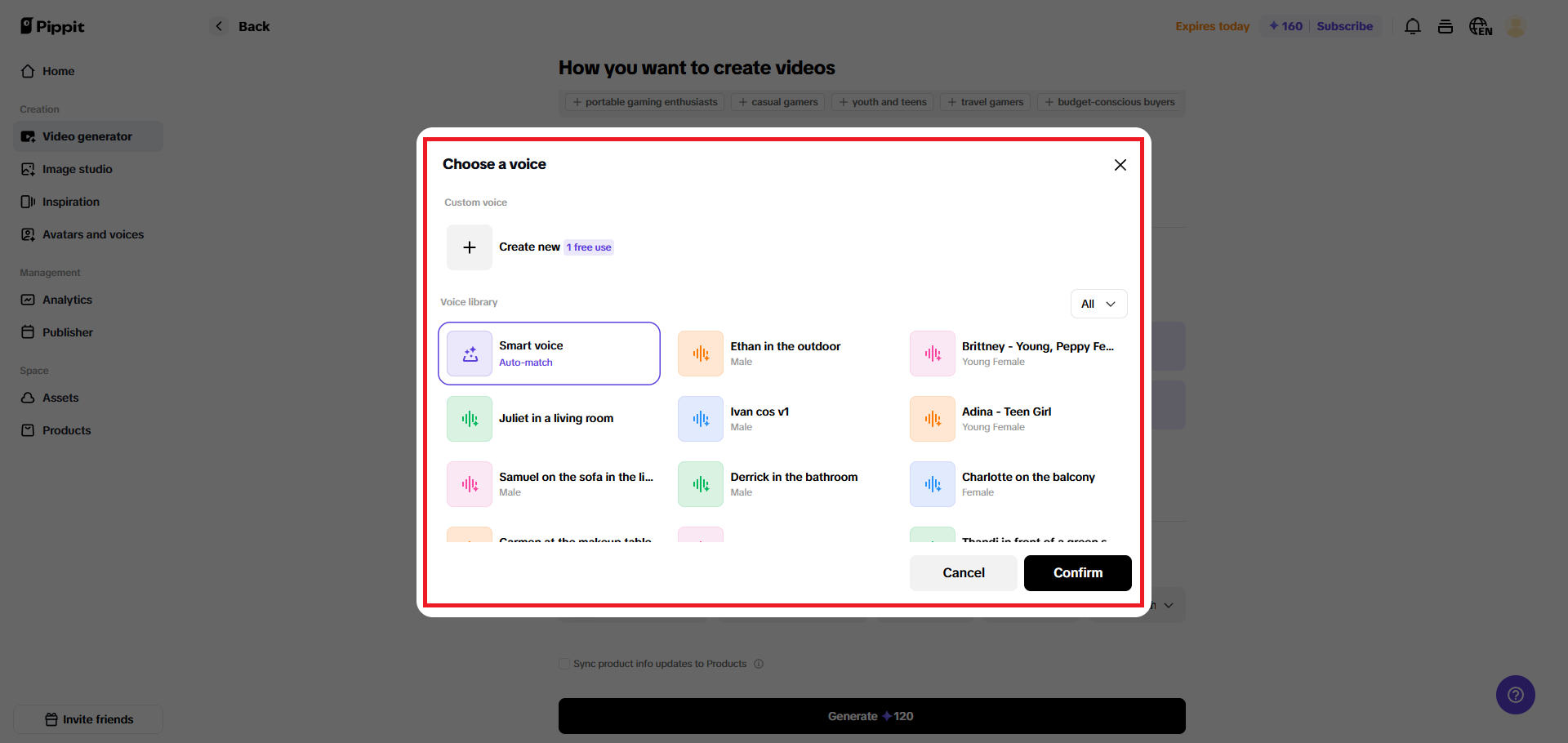Click the Subscribe link in top bar

pos(1344,26)
